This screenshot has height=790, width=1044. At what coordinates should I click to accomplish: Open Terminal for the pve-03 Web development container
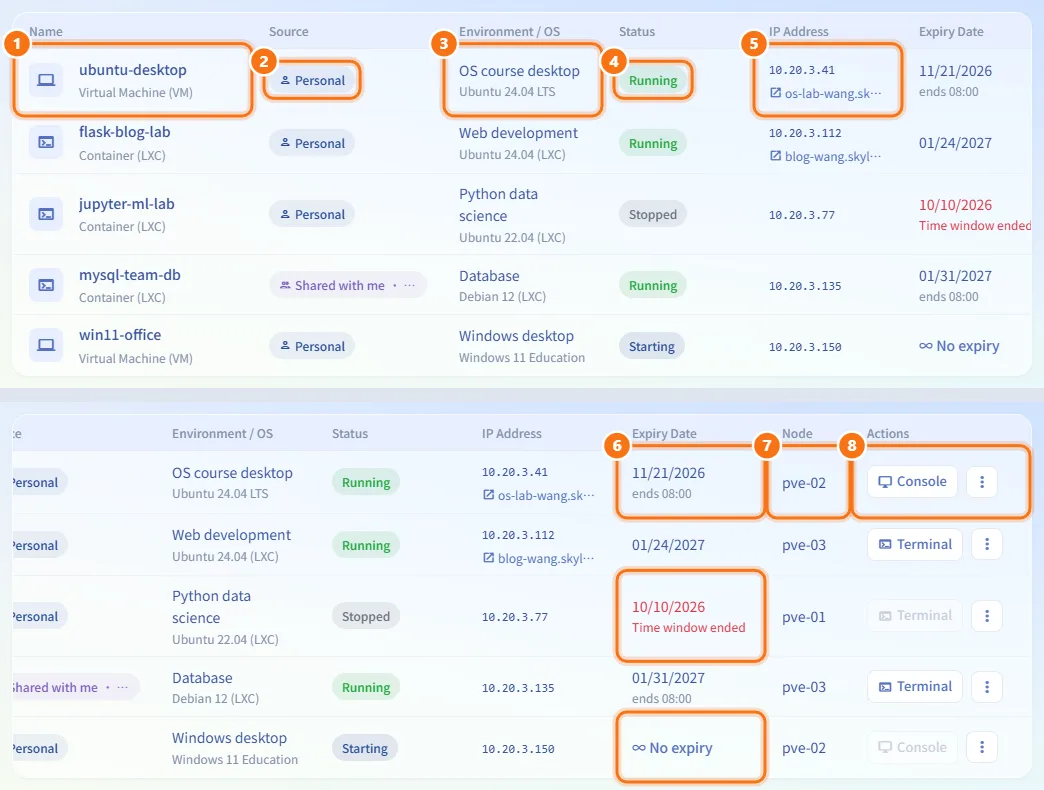click(x=915, y=544)
